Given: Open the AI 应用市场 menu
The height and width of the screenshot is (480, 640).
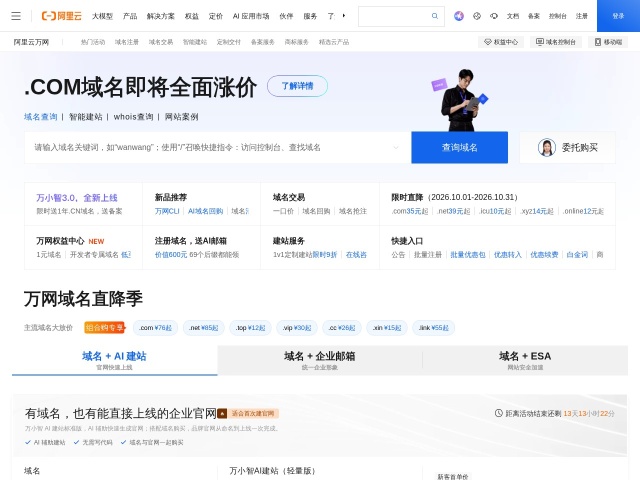Looking at the screenshot, I should click(x=251, y=16).
